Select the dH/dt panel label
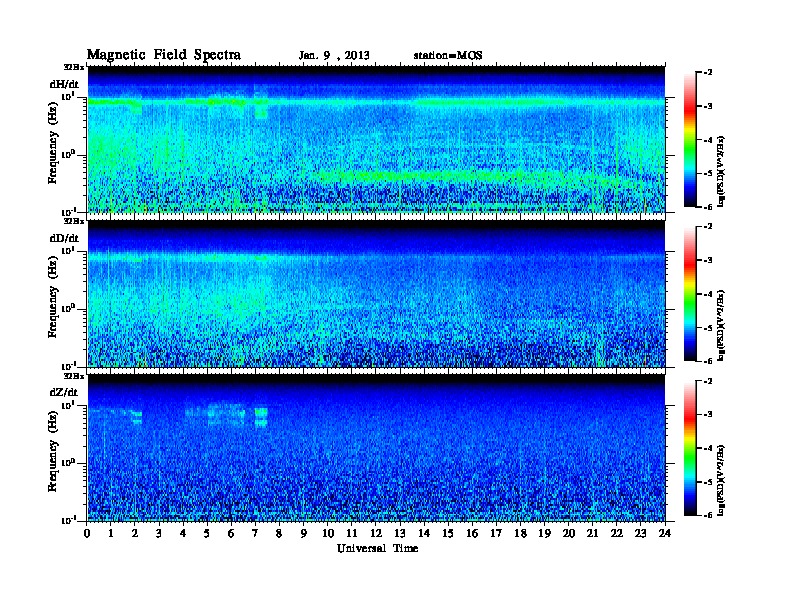The height and width of the screenshot is (612, 792). click(64, 84)
